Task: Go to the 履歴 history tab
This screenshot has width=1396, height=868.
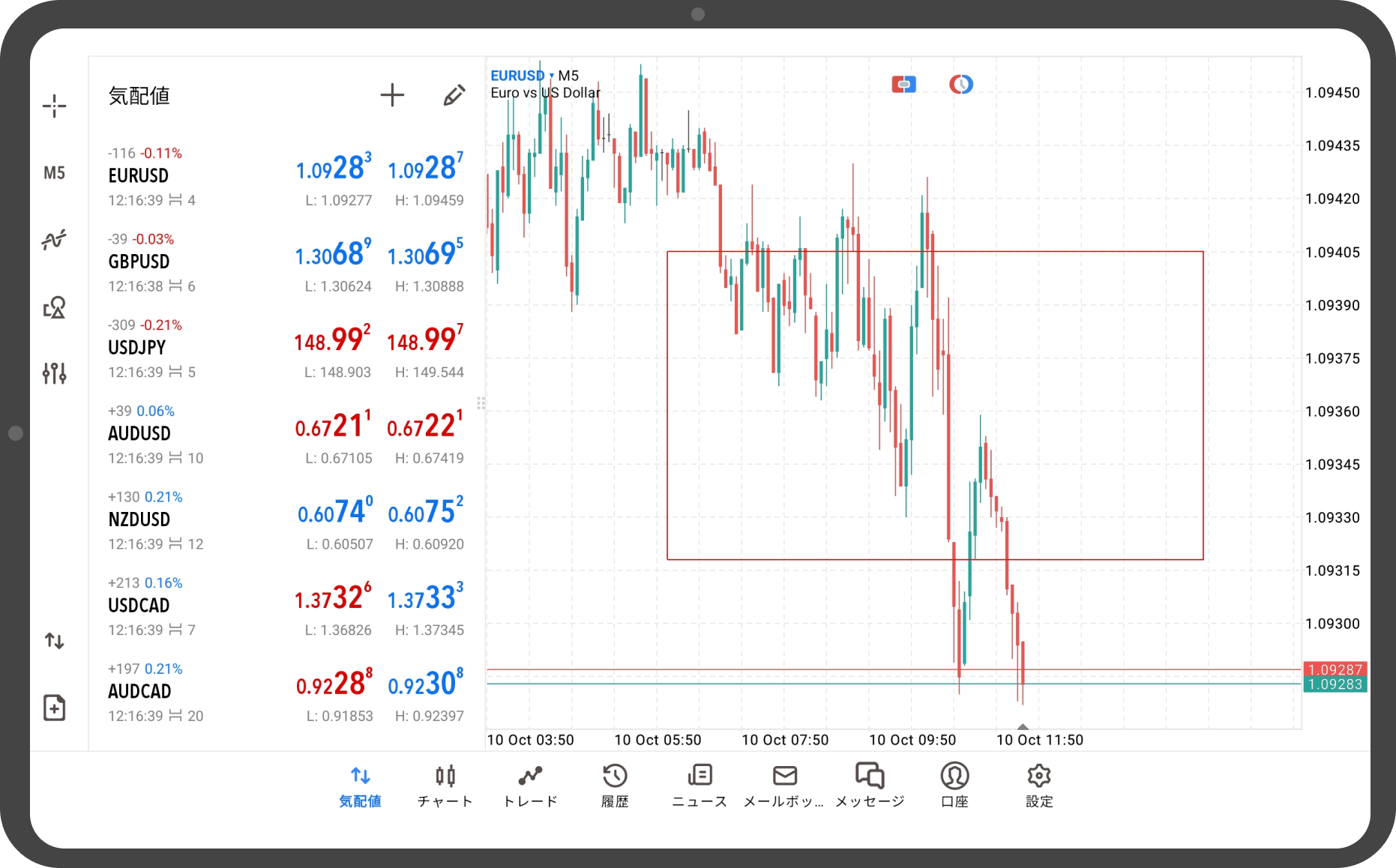Action: (615, 785)
